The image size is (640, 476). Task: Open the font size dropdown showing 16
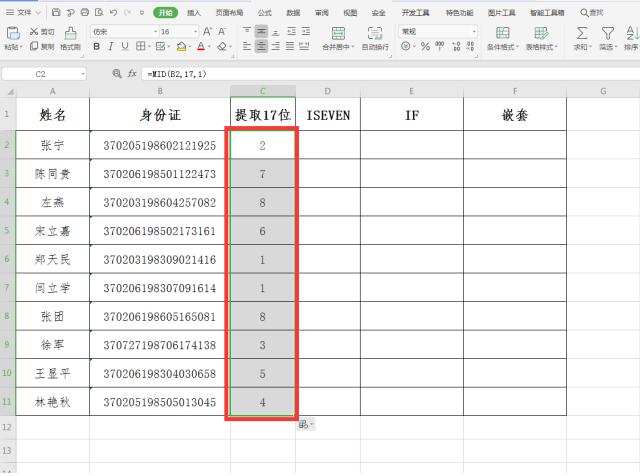(196, 31)
